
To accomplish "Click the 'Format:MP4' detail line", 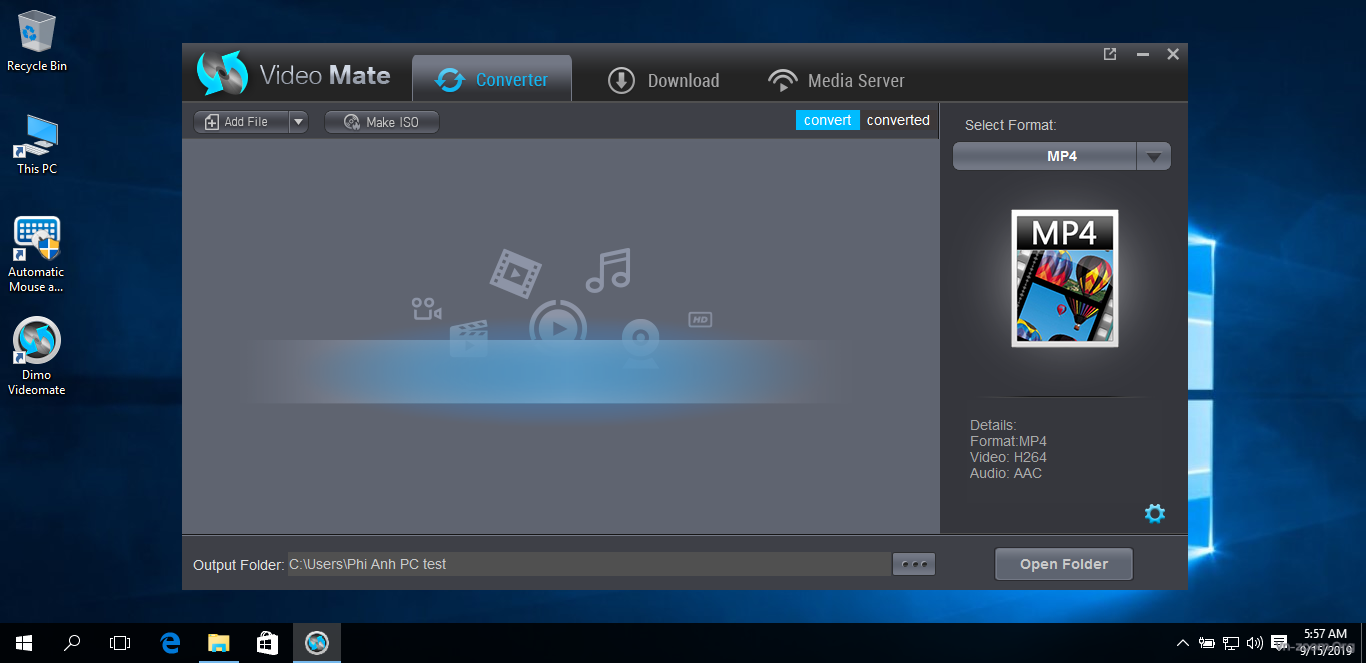I will [1008, 441].
